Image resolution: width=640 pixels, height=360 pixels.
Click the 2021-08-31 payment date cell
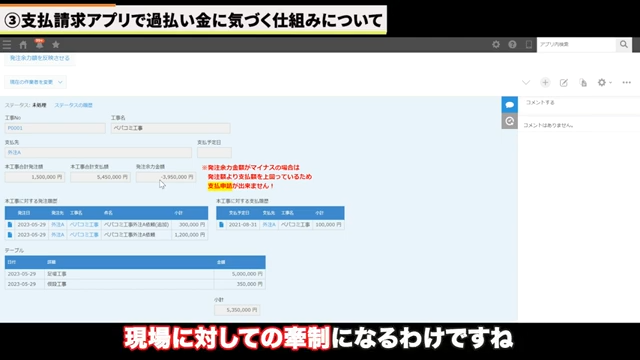click(243, 224)
